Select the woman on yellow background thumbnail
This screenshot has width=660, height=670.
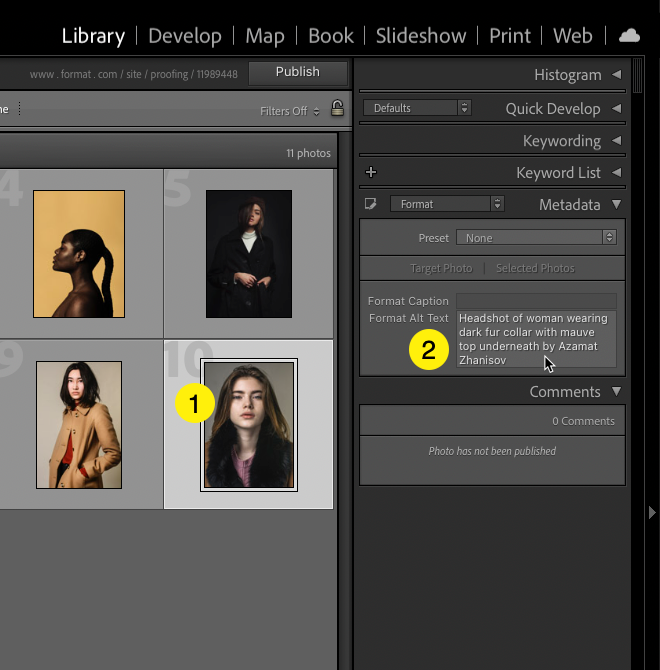79,254
